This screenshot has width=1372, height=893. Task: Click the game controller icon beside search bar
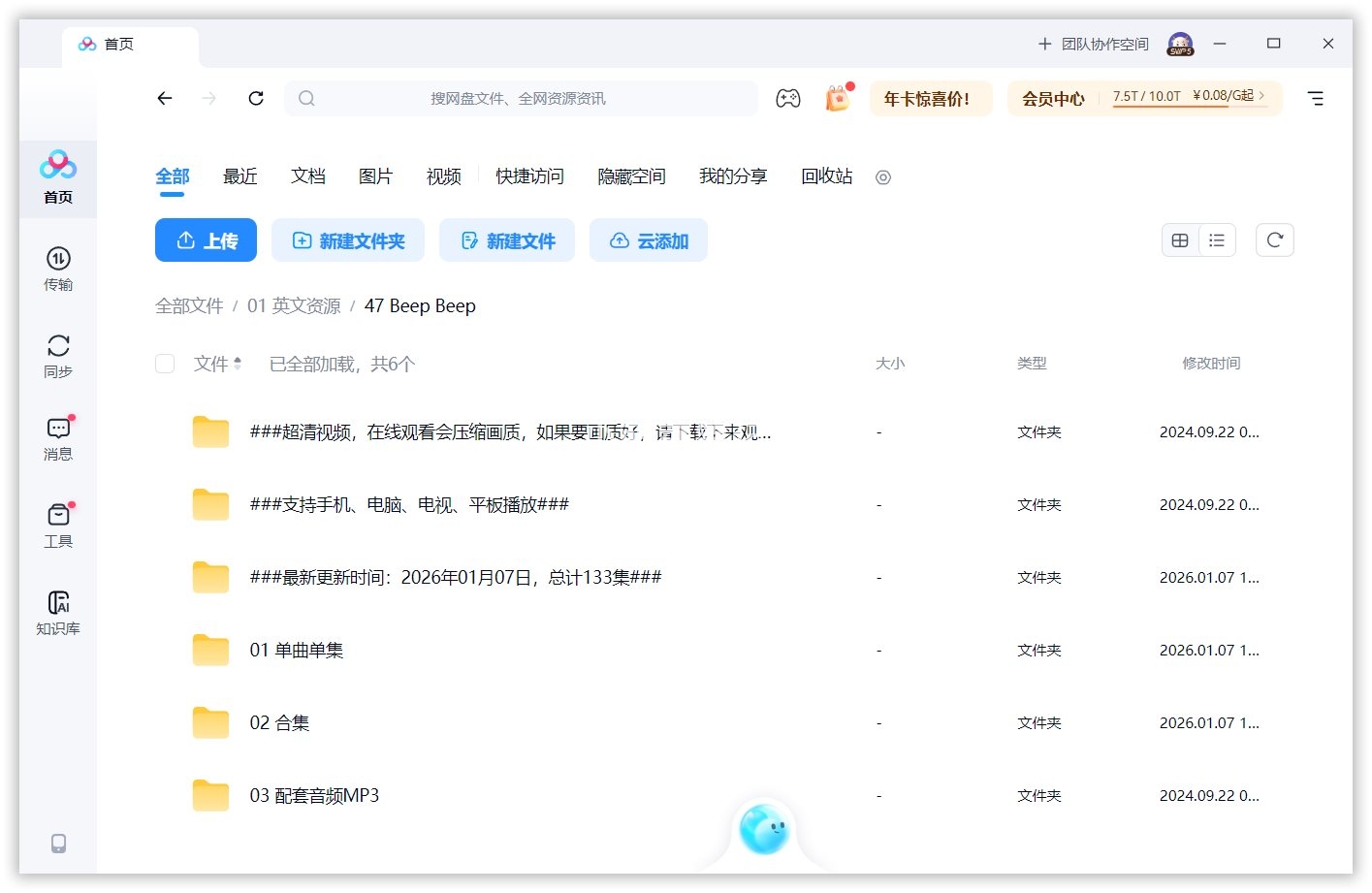[788, 98]
